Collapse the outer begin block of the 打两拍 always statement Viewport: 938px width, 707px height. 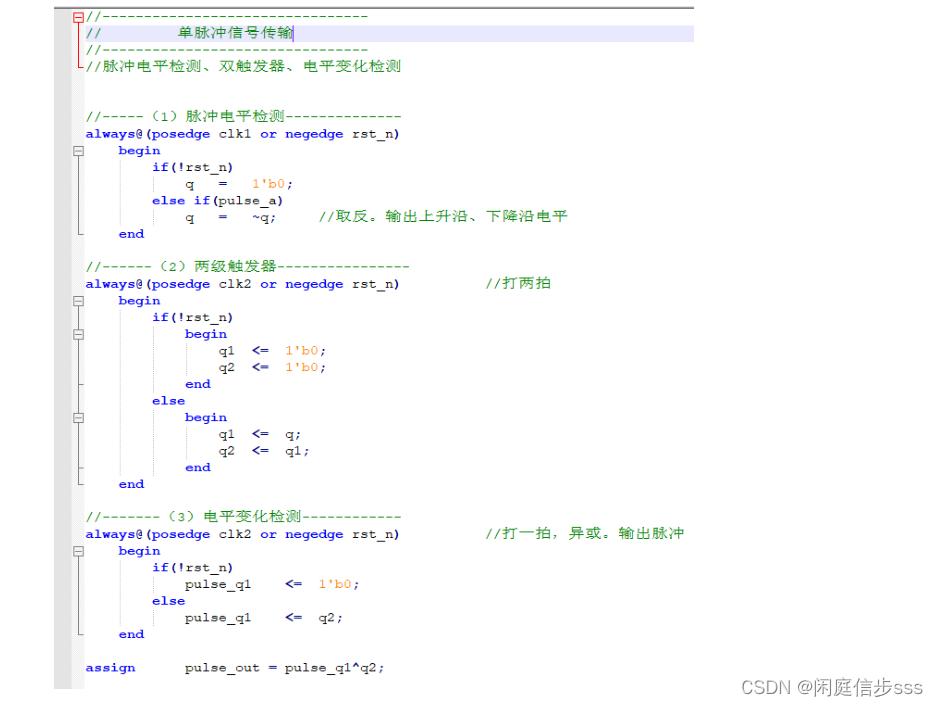[x=78, y=301]
